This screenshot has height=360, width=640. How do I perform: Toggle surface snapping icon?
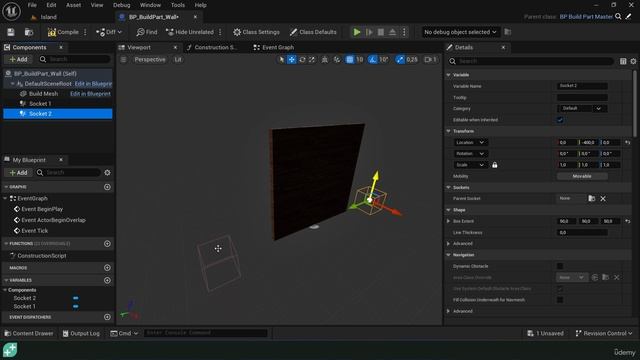[337, 60]
